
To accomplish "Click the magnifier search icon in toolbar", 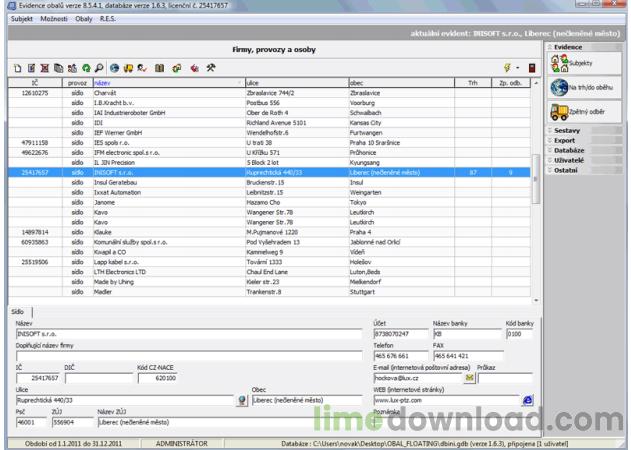I will (99, 68).
